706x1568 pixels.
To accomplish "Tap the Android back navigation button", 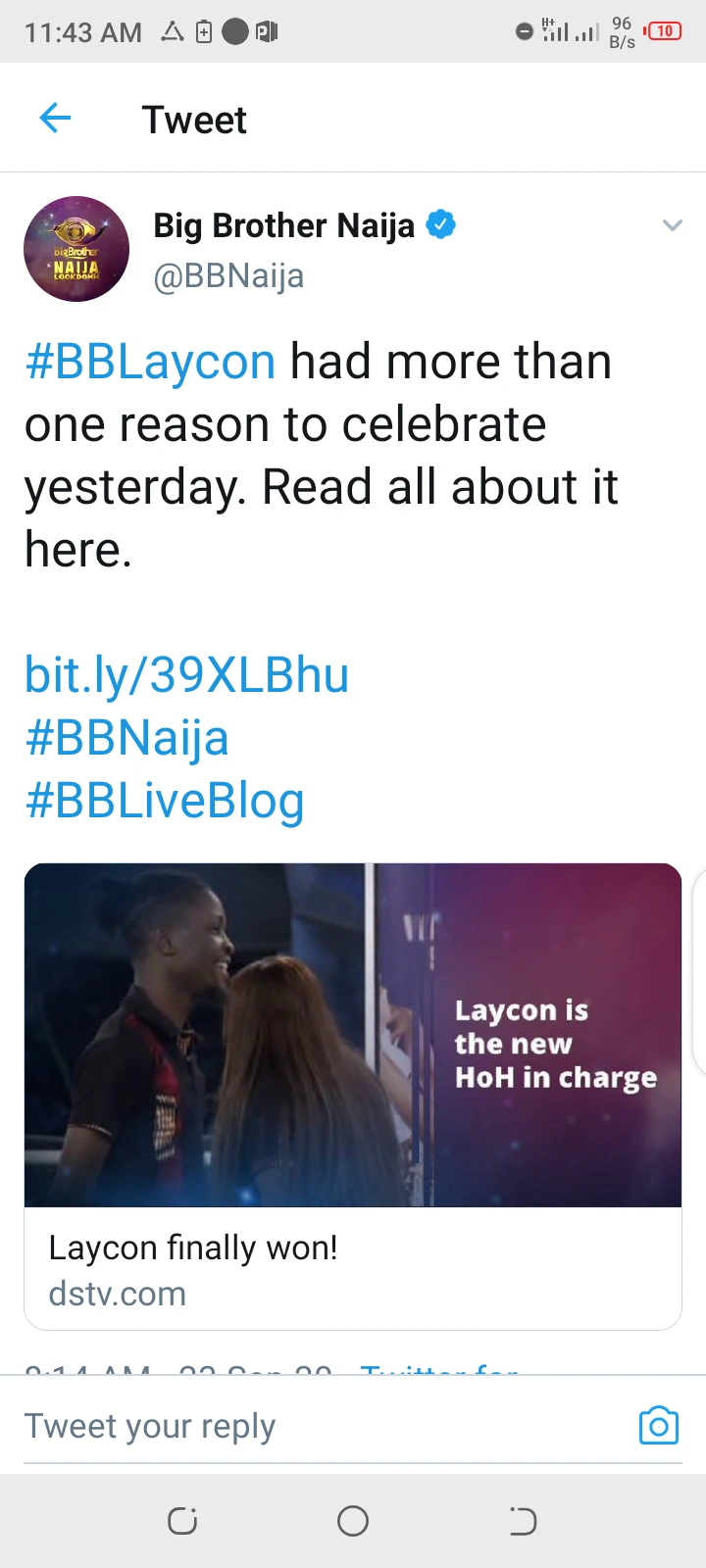I will [523, 1521].
